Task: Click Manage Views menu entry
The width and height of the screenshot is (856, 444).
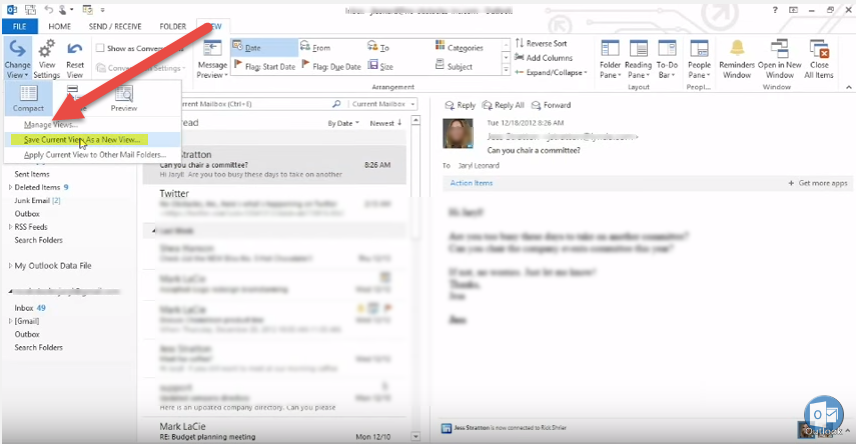Action: 50,125
